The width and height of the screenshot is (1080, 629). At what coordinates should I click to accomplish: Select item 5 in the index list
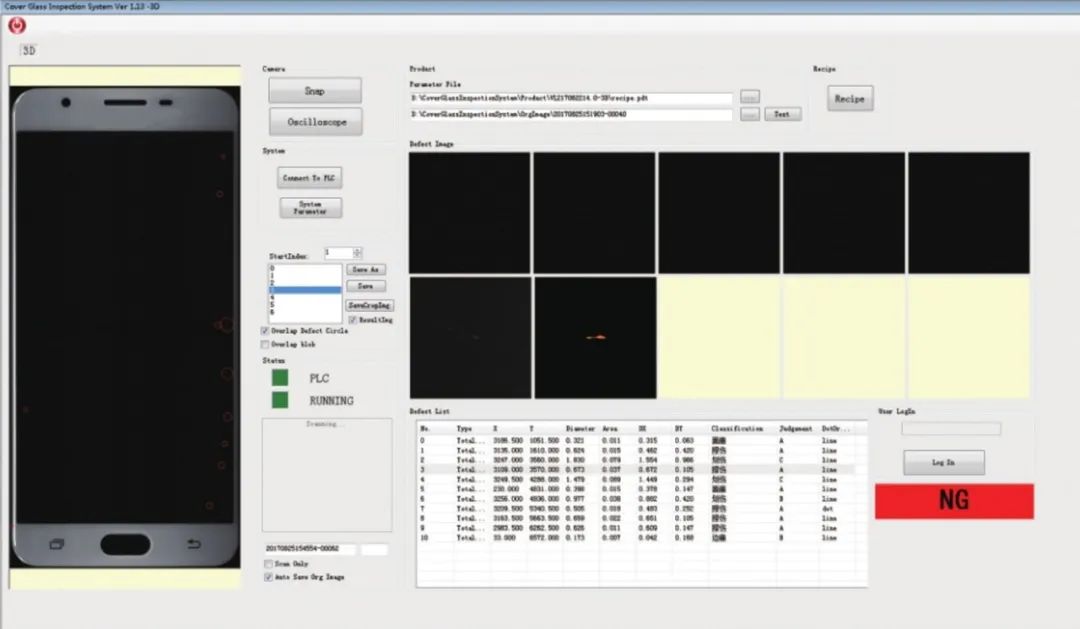[x=304, y=305]
